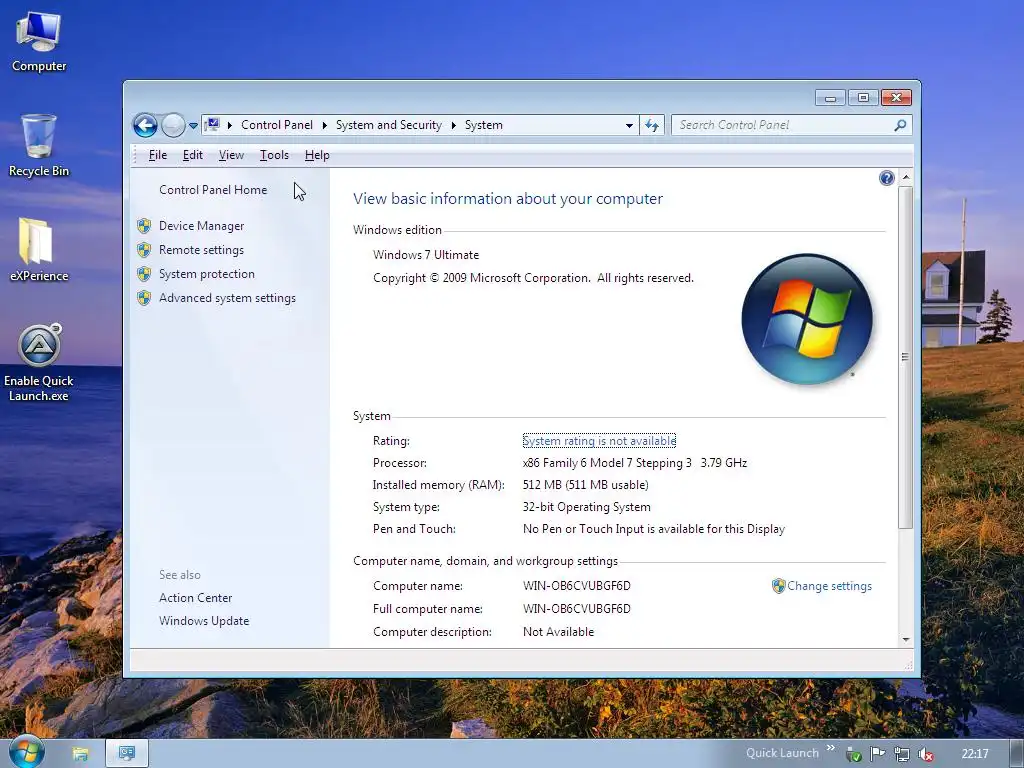Click the 32-bit Operating System value
This screenshot has height=768, width=1024.
(586, 507)
